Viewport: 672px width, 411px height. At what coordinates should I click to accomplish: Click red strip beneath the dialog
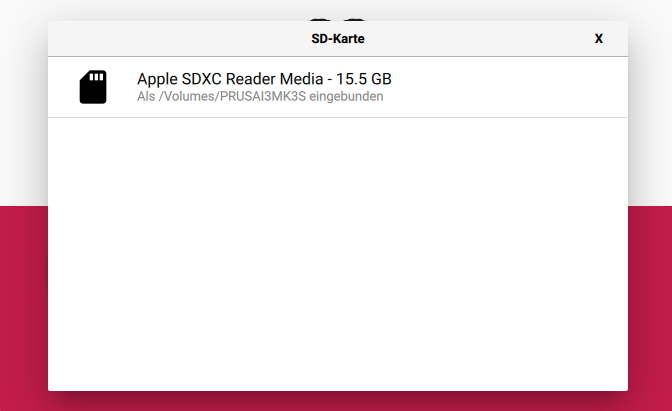coord(337,402)
